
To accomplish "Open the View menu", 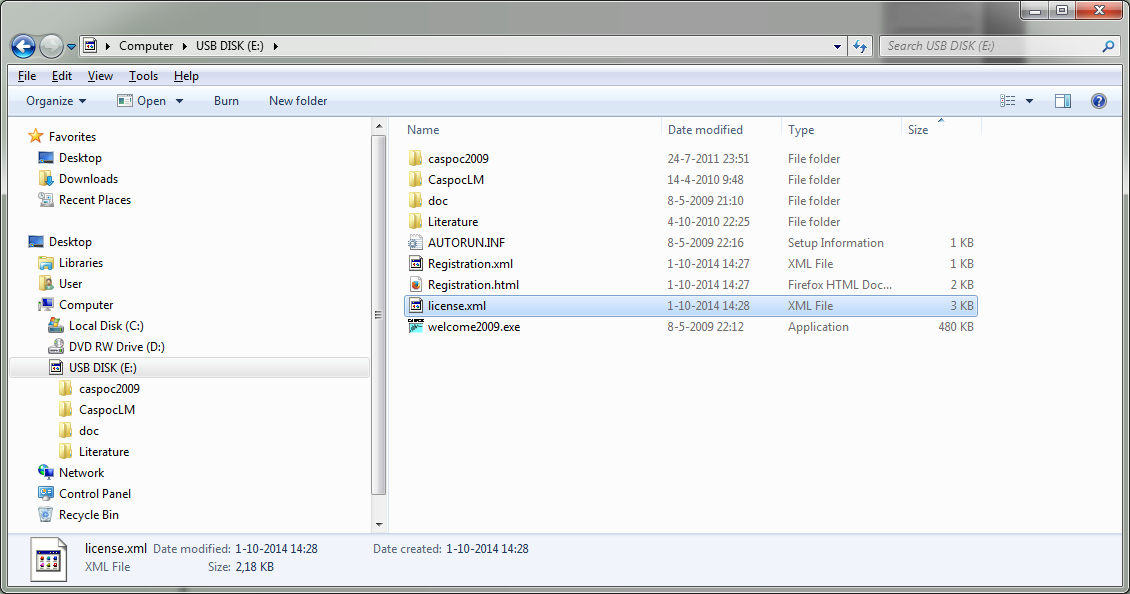I will tap(100, 76).
